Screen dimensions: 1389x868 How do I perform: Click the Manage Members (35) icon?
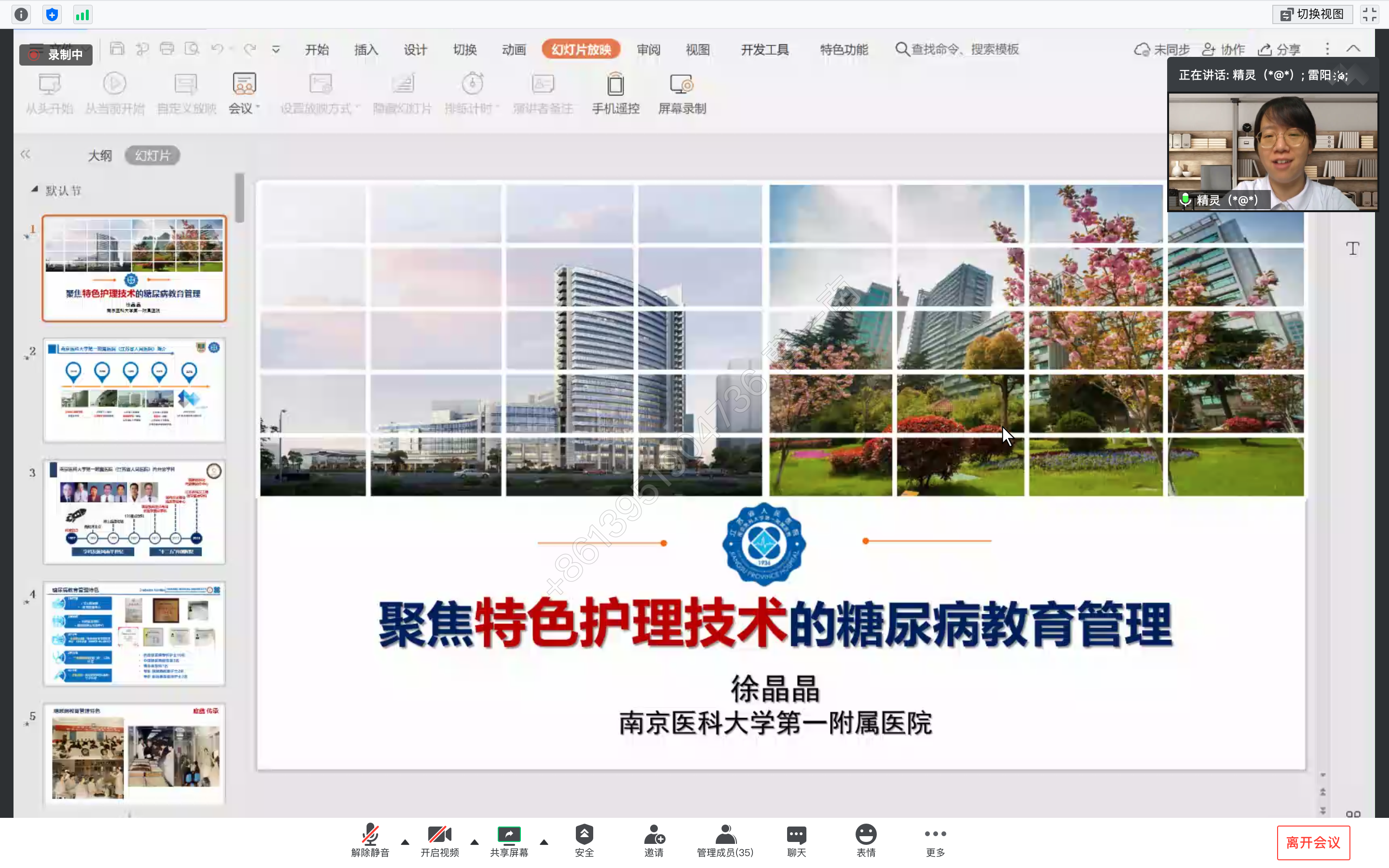(725, 835)
